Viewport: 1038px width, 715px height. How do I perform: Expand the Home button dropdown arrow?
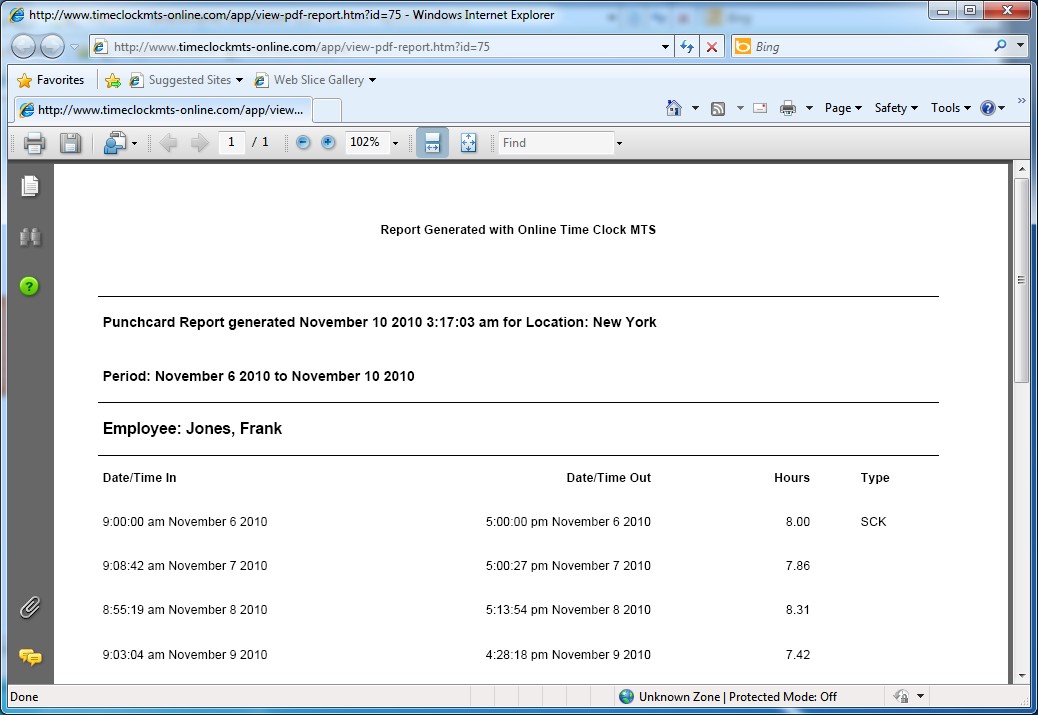click(695, 108)
